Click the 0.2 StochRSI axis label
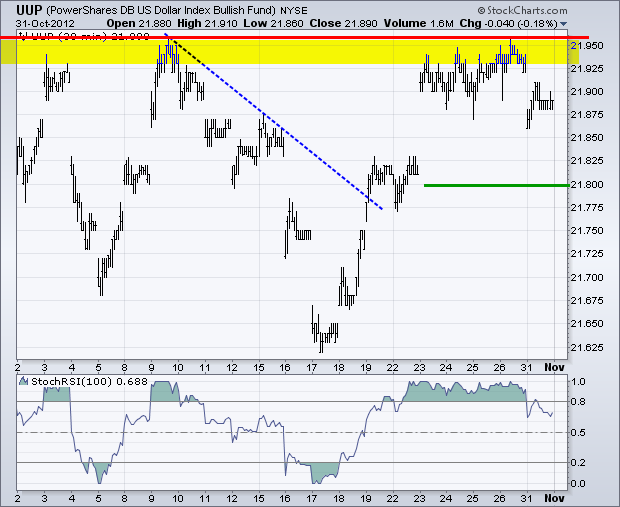Screen dimensions: 620x507 pos(578,463)
